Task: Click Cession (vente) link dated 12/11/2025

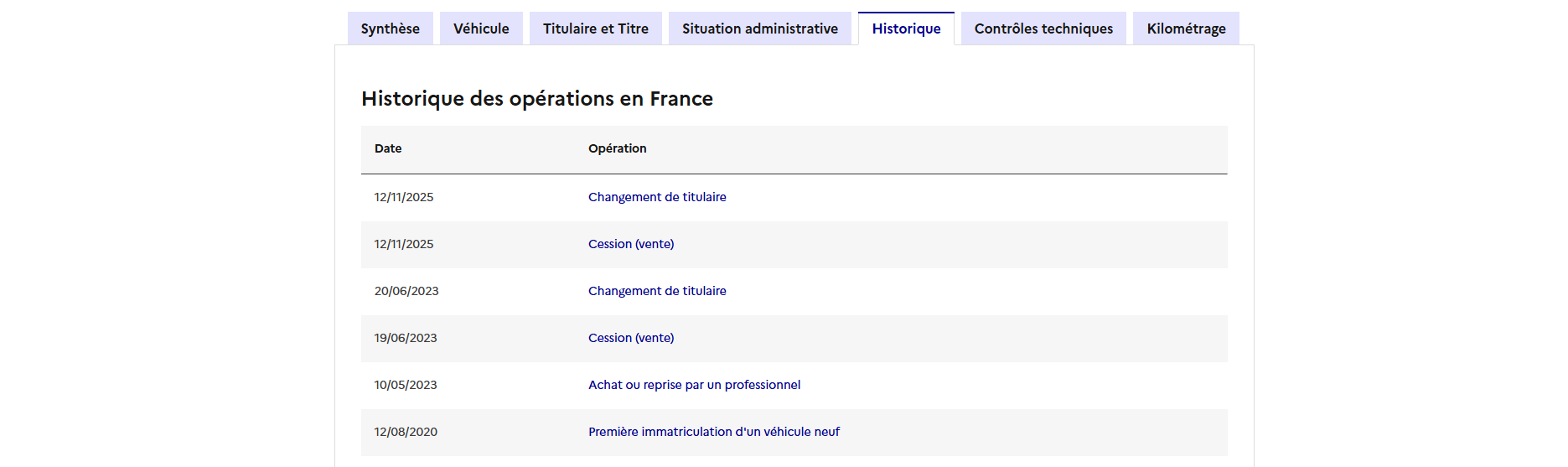Action: (x=631, y=244)
